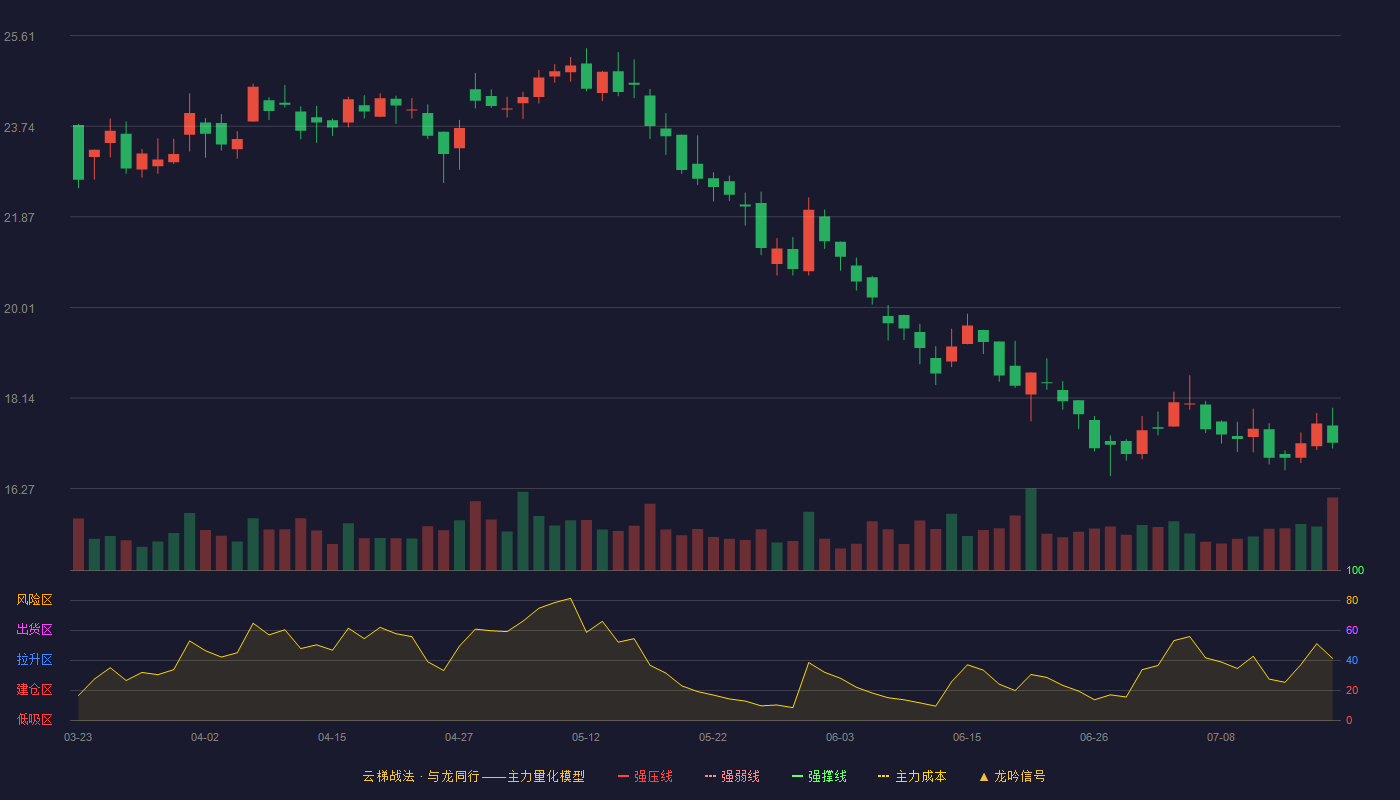Toggle the 强撑线 legend marker
1400x800 pixels.
coord(798,776)
